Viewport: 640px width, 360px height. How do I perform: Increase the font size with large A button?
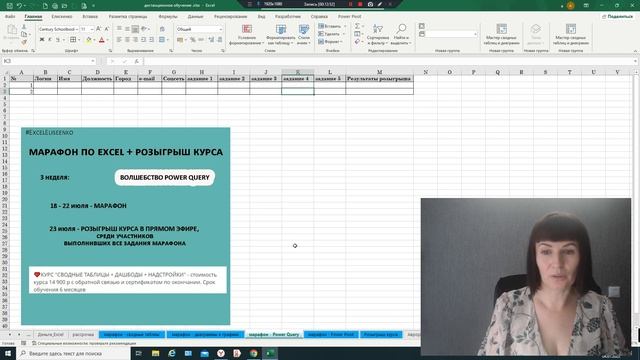tap(98, 29)
